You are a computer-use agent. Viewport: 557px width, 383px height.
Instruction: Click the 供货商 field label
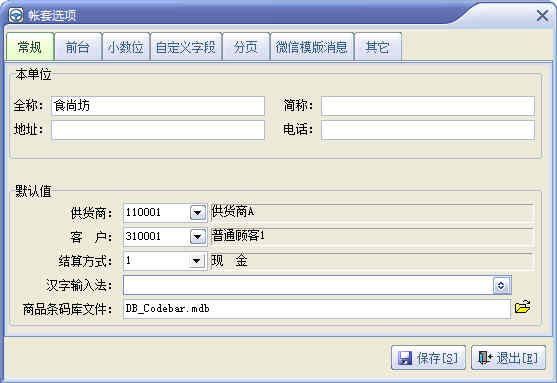coord(91,213)
